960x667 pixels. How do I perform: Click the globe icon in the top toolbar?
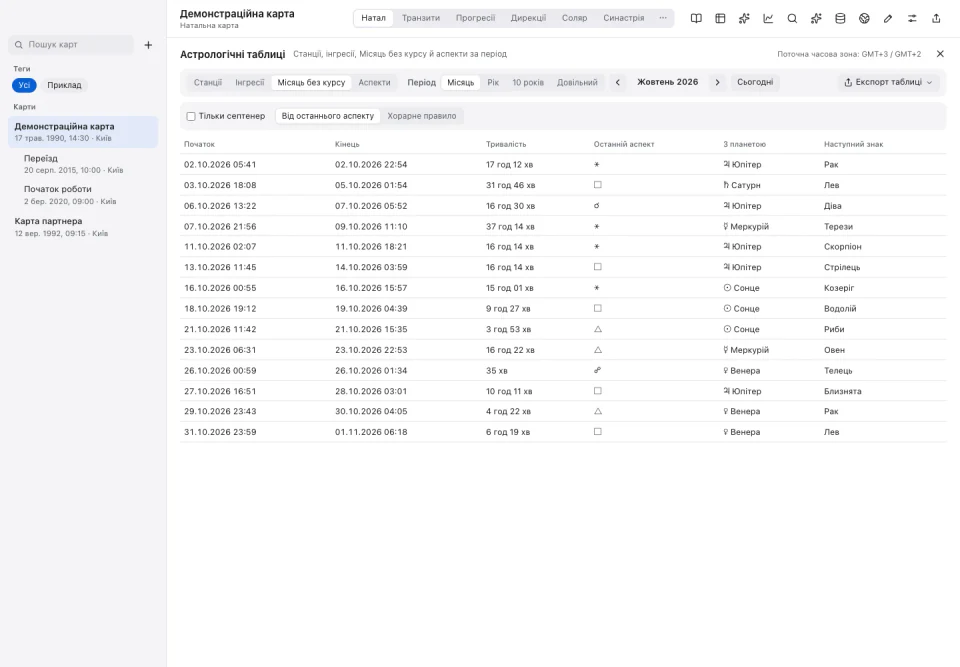pos(864,18)
